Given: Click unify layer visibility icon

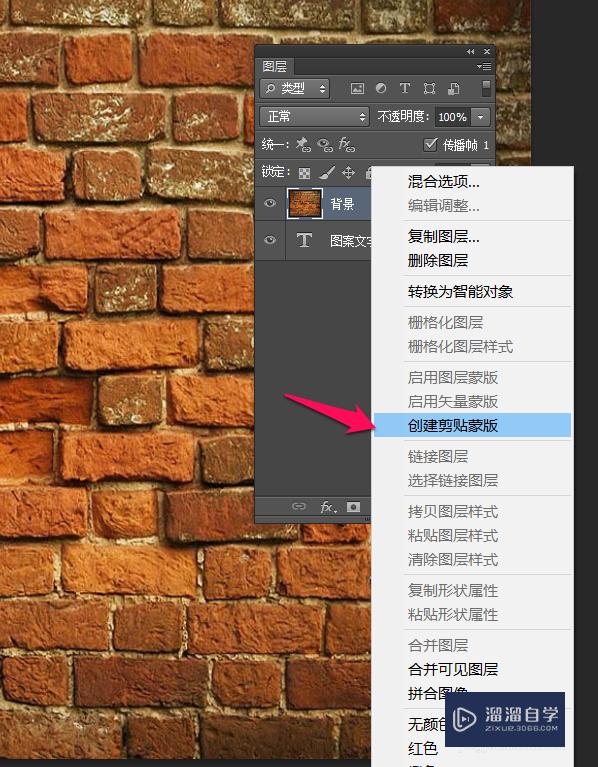Looking at the screenshot, I should click(x=325, y=144).
